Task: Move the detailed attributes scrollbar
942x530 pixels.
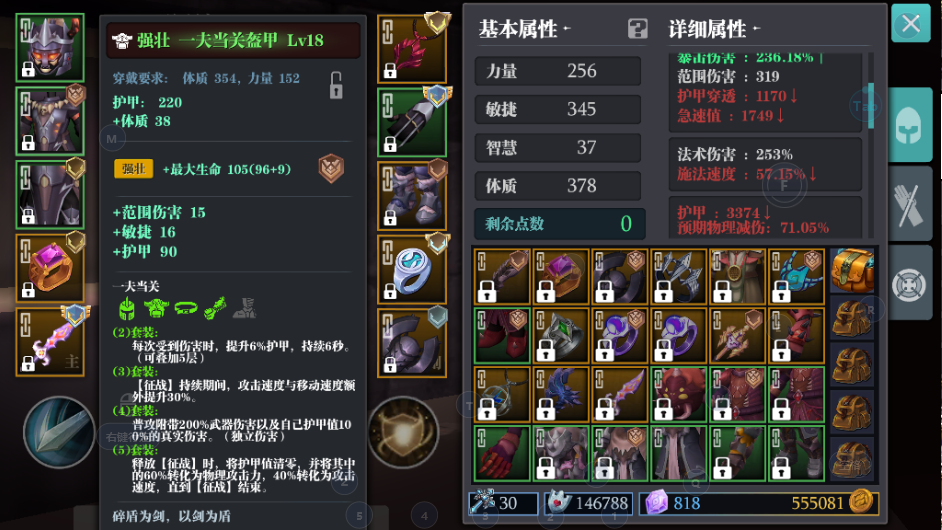Action: (871, 106)
